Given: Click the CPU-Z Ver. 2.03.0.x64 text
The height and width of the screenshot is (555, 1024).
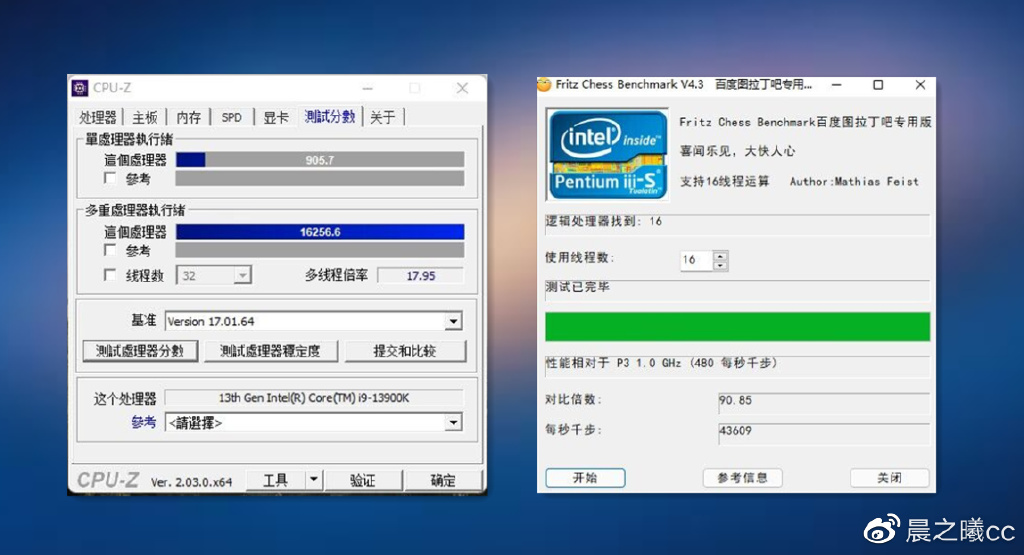Looking at the screenshot, I should 191,483.
